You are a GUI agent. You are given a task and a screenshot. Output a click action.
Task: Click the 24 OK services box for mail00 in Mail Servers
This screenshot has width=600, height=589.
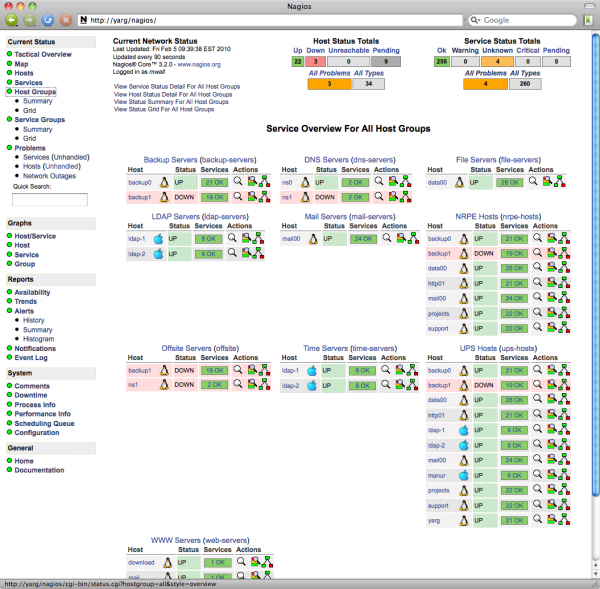[x=361, y=240]
